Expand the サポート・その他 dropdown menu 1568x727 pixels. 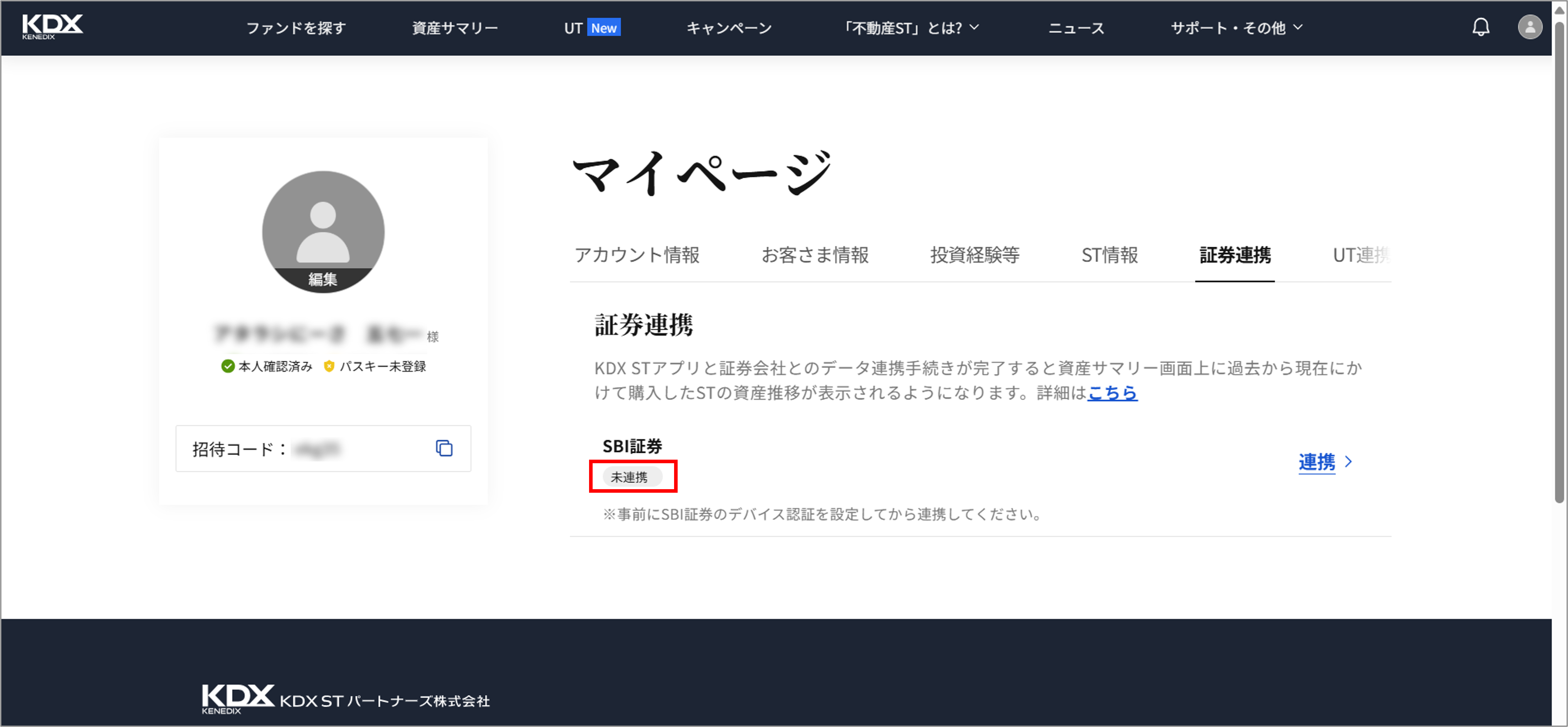click(1237, 28)
